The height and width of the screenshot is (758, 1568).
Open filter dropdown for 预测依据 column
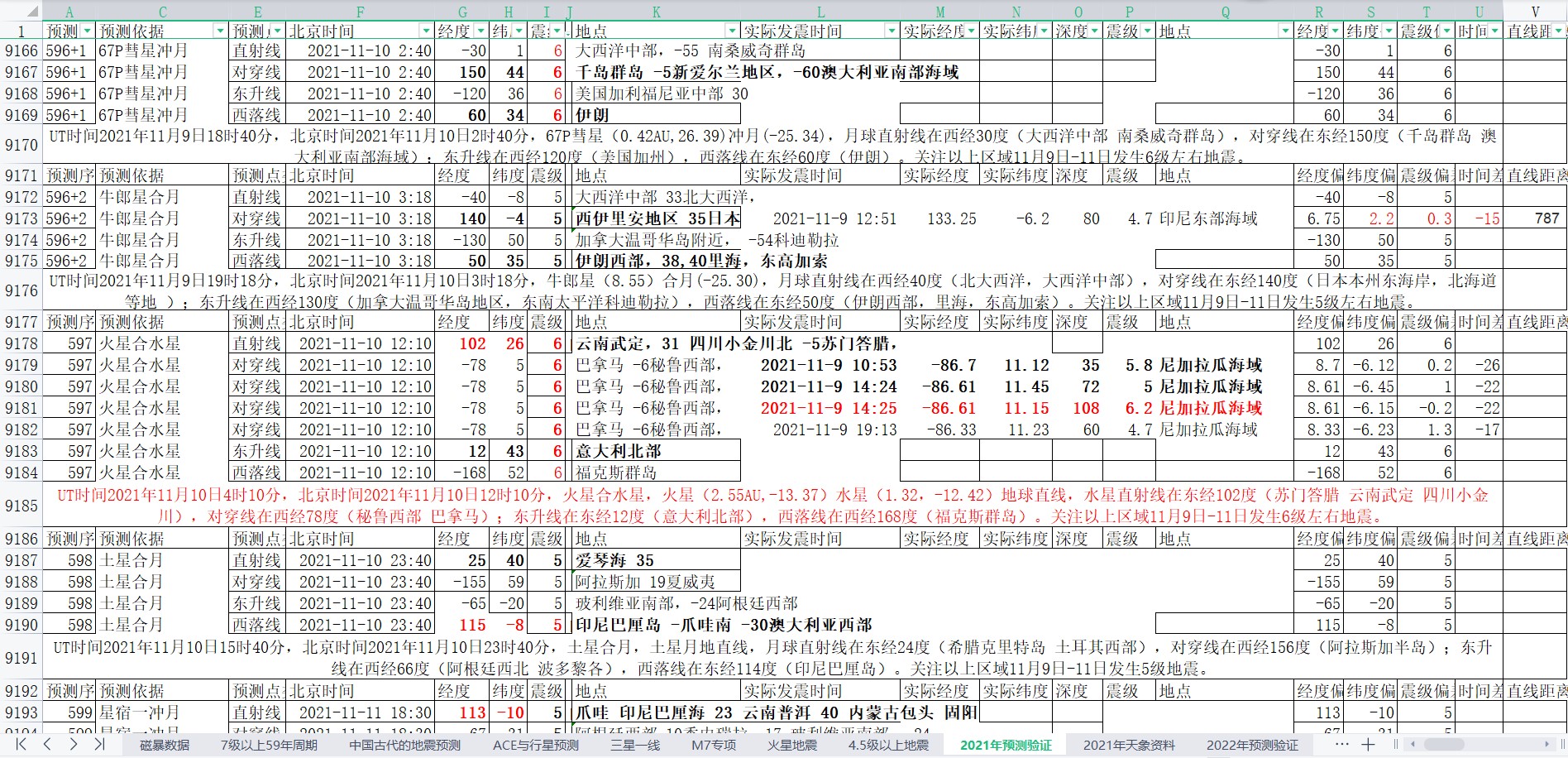click(x=220, y=31)
